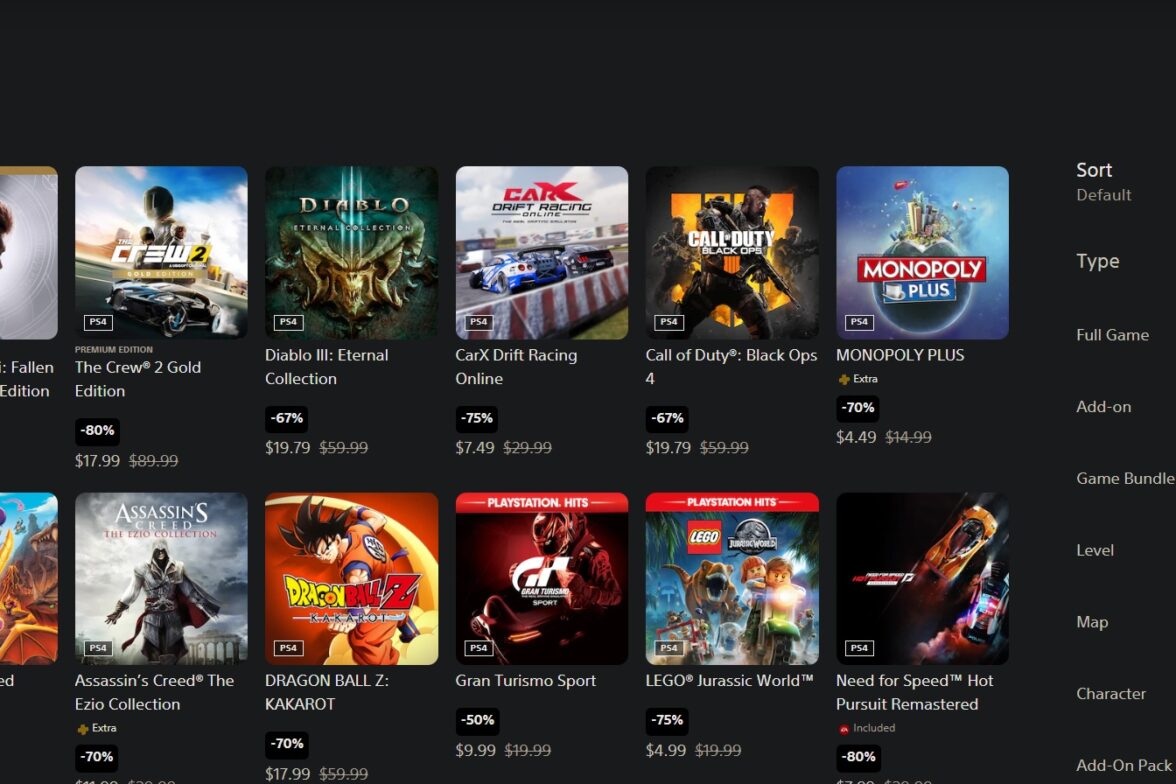
Task: Open Call of Duty Black Ops 4 cover
Action: 732,252
